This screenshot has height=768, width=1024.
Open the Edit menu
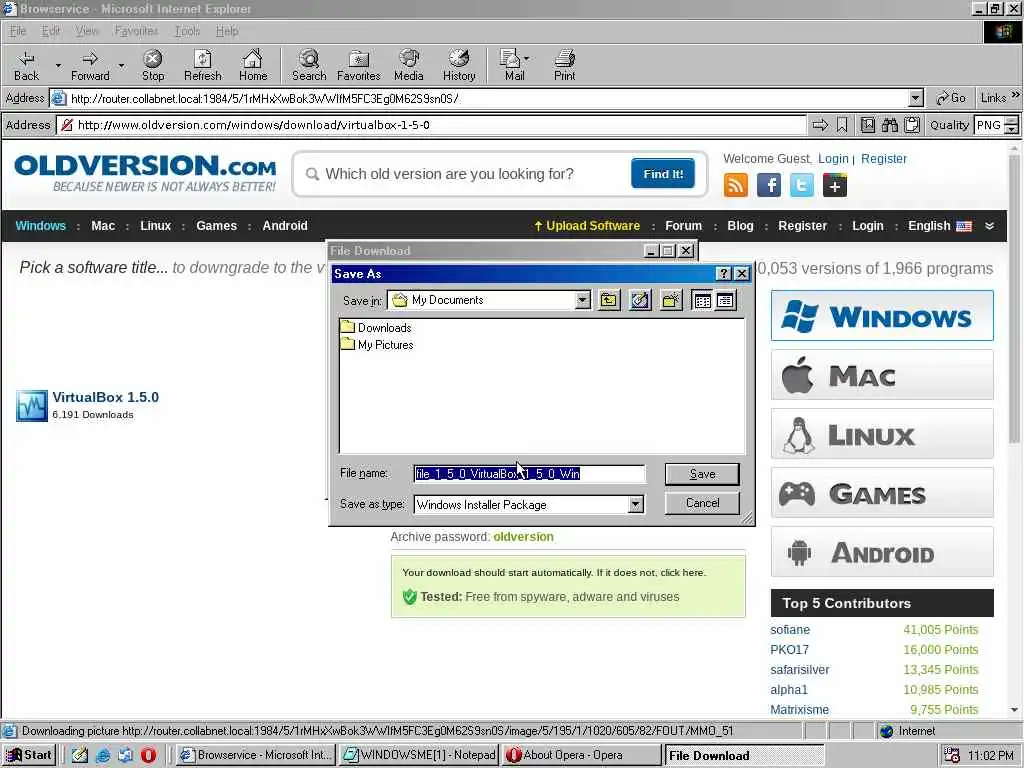coord(50,31)
